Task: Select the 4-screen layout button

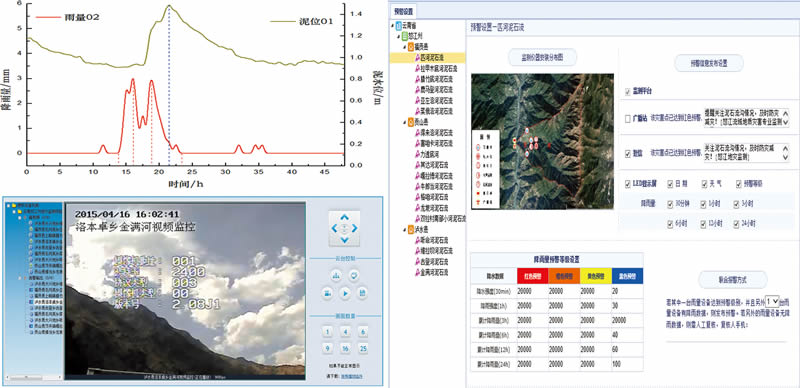Action: (345, 332)
